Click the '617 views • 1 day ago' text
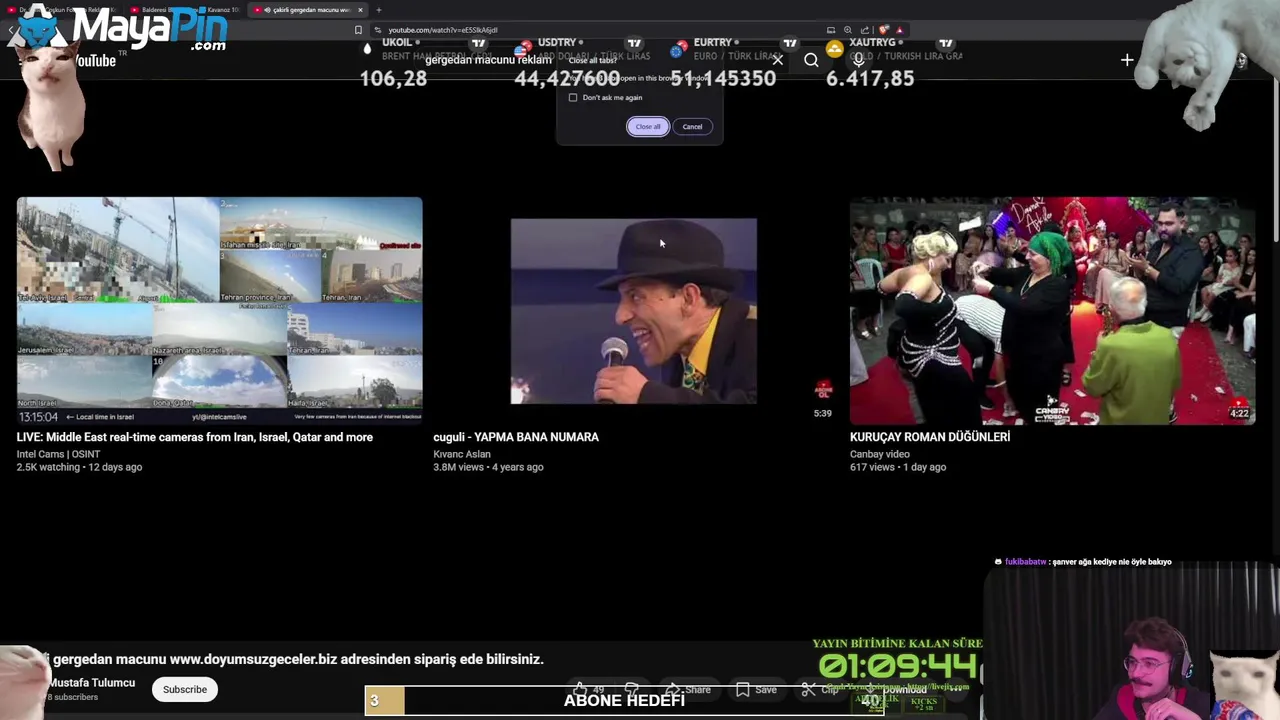Viewport: 1280px width, 720px height. tap(898, 467)
